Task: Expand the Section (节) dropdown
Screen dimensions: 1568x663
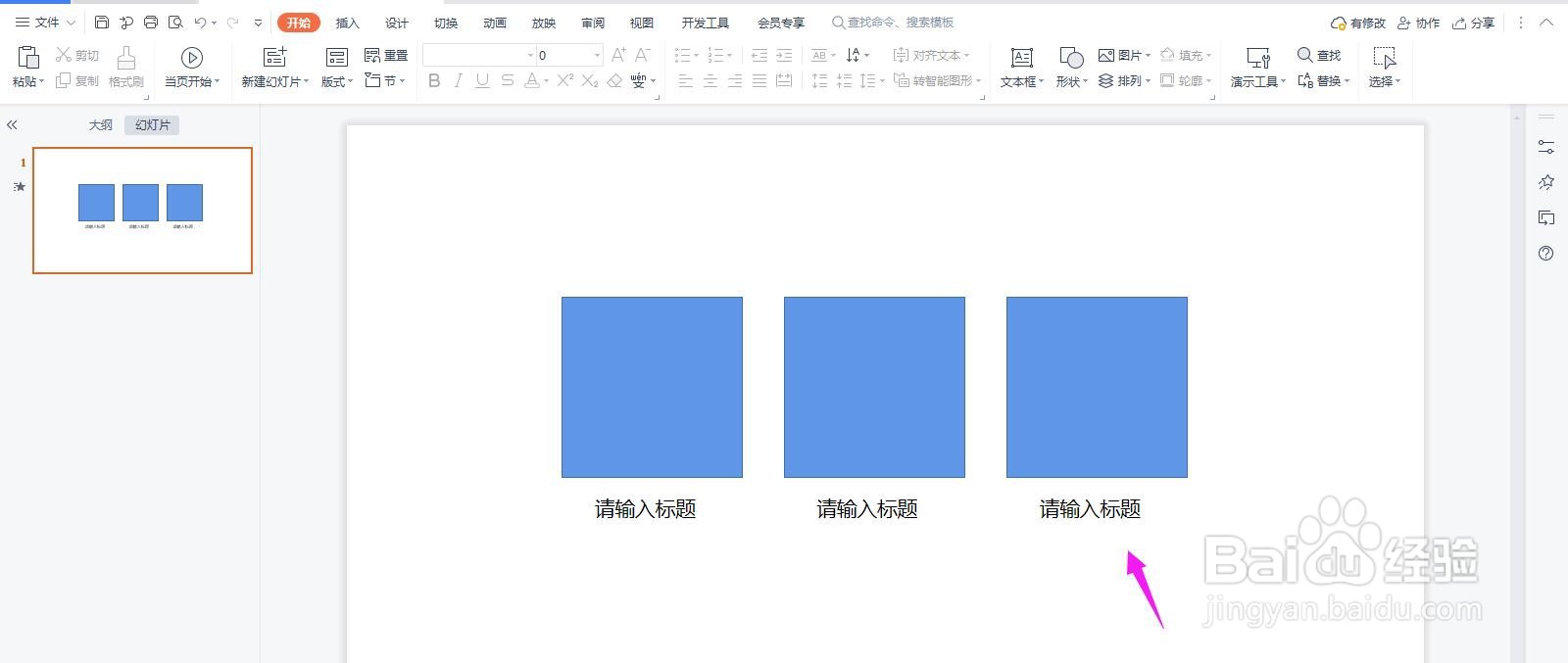Action: [402, 81]
